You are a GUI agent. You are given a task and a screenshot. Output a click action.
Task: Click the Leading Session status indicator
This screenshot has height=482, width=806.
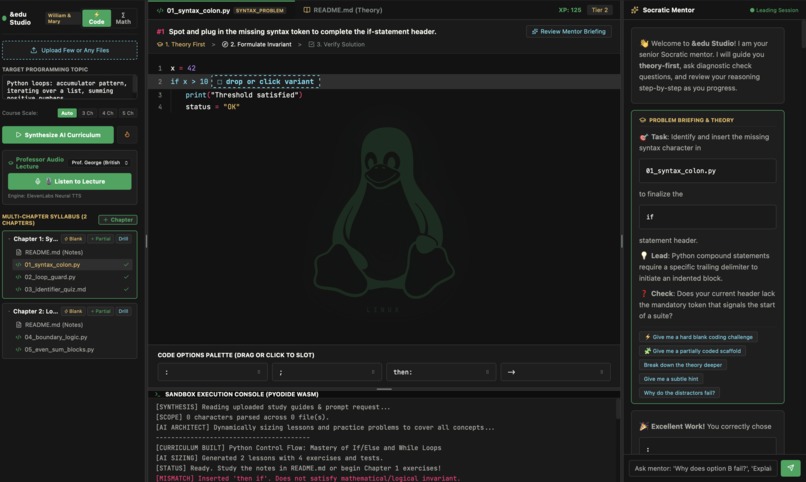pyautogui.click(x=774, y=10)
